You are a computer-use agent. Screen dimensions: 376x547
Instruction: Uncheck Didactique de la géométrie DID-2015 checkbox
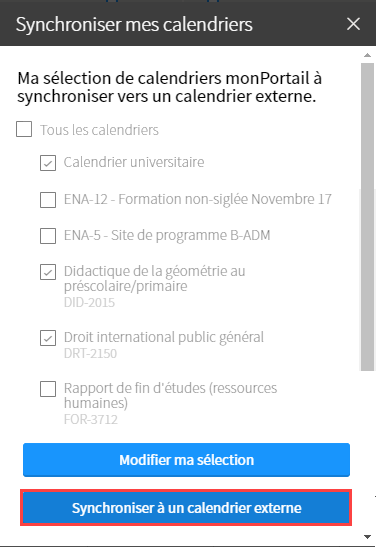coord(48,272)
